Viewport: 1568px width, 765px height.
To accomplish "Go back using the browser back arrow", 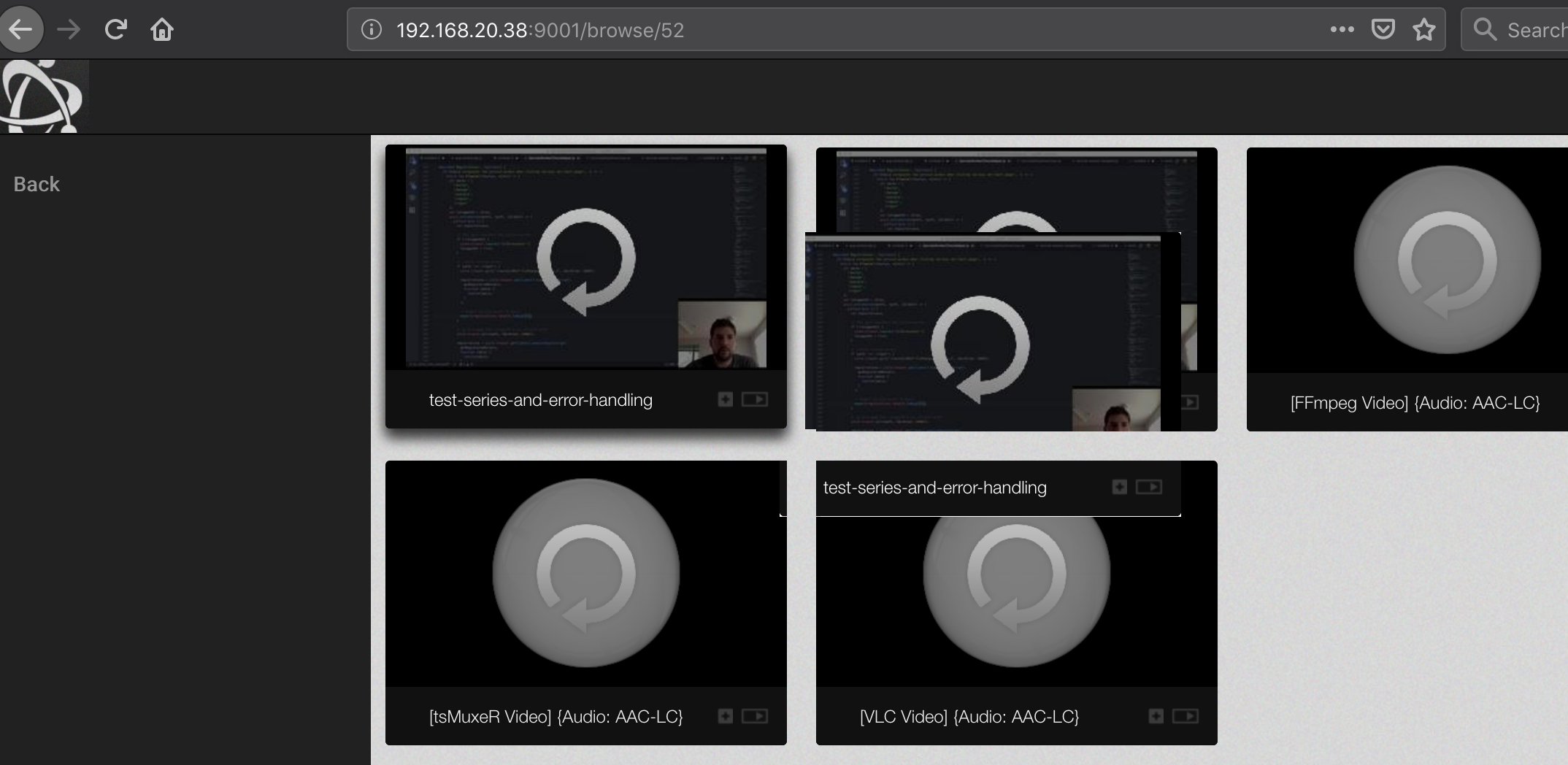I will (x=21, y=28).
